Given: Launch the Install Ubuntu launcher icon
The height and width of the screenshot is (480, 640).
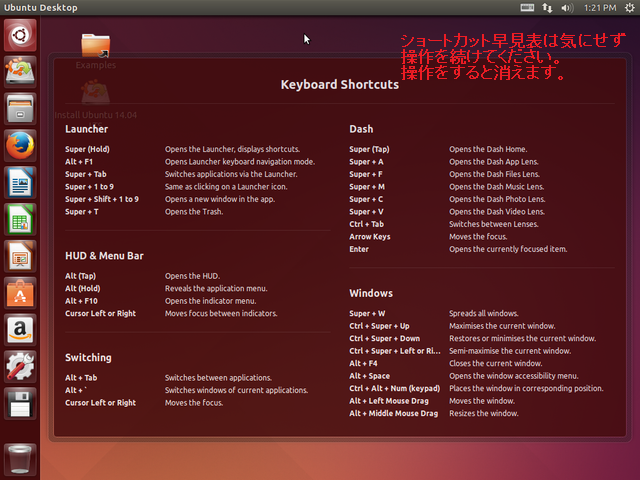Looking at the screenshot, I should pos(20,72).
